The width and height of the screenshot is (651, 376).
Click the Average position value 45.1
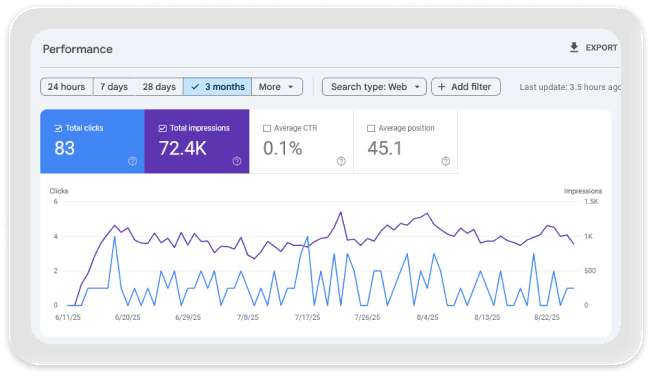coord(385,148)
